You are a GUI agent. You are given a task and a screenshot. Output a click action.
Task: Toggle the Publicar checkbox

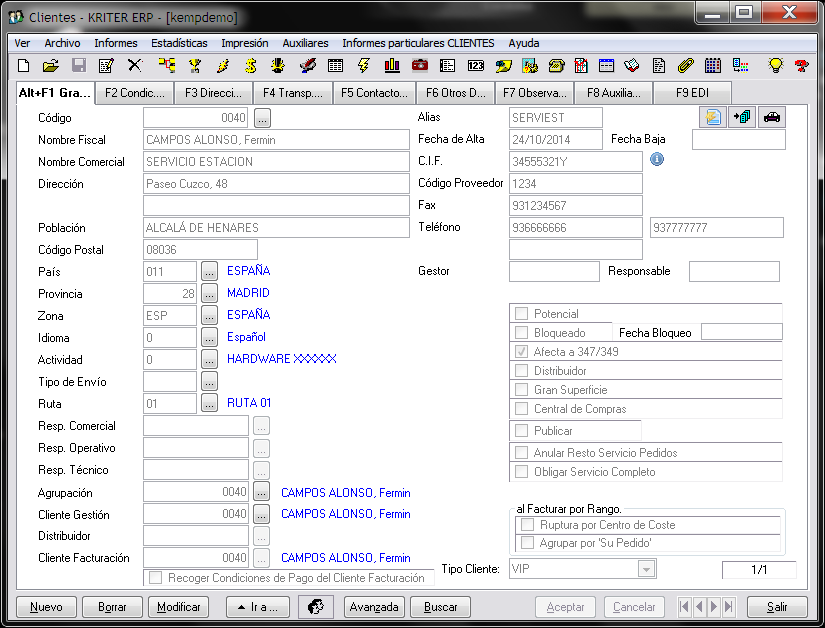click(x=521, y=430)
